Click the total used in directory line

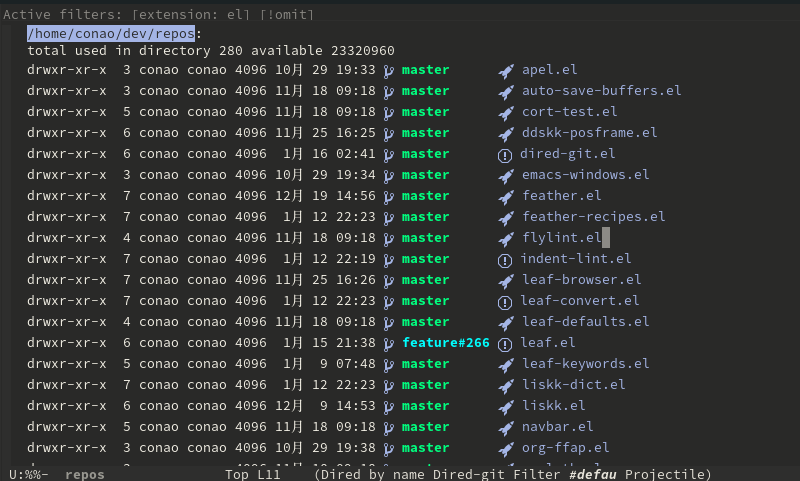tap(211, 50)
